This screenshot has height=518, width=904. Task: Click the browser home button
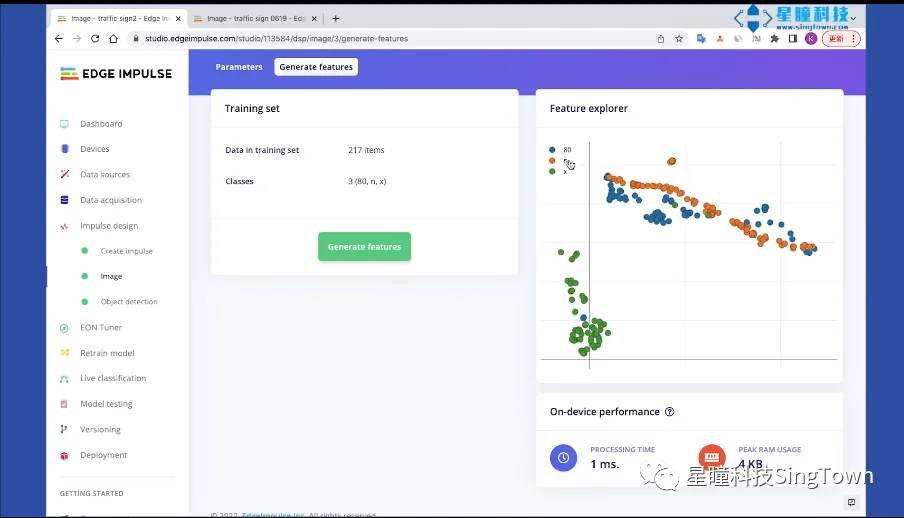pos(114,39)
